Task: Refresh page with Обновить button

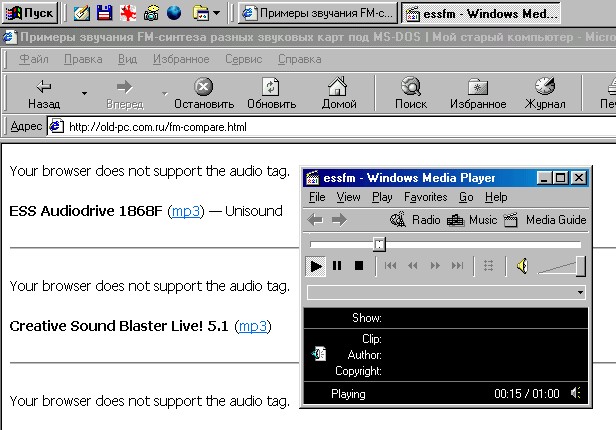Action: coord(271,94)
